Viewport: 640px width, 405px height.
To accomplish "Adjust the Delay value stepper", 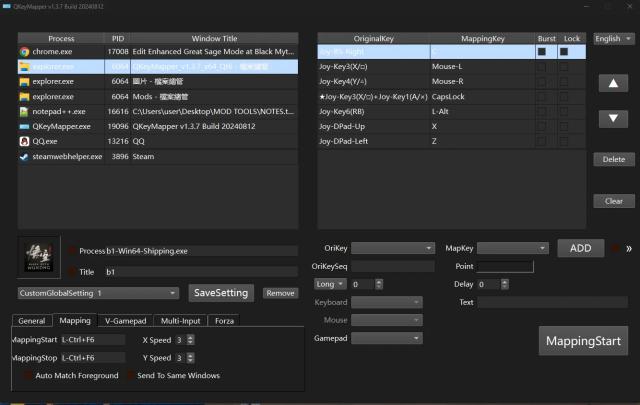I will 505,284.
